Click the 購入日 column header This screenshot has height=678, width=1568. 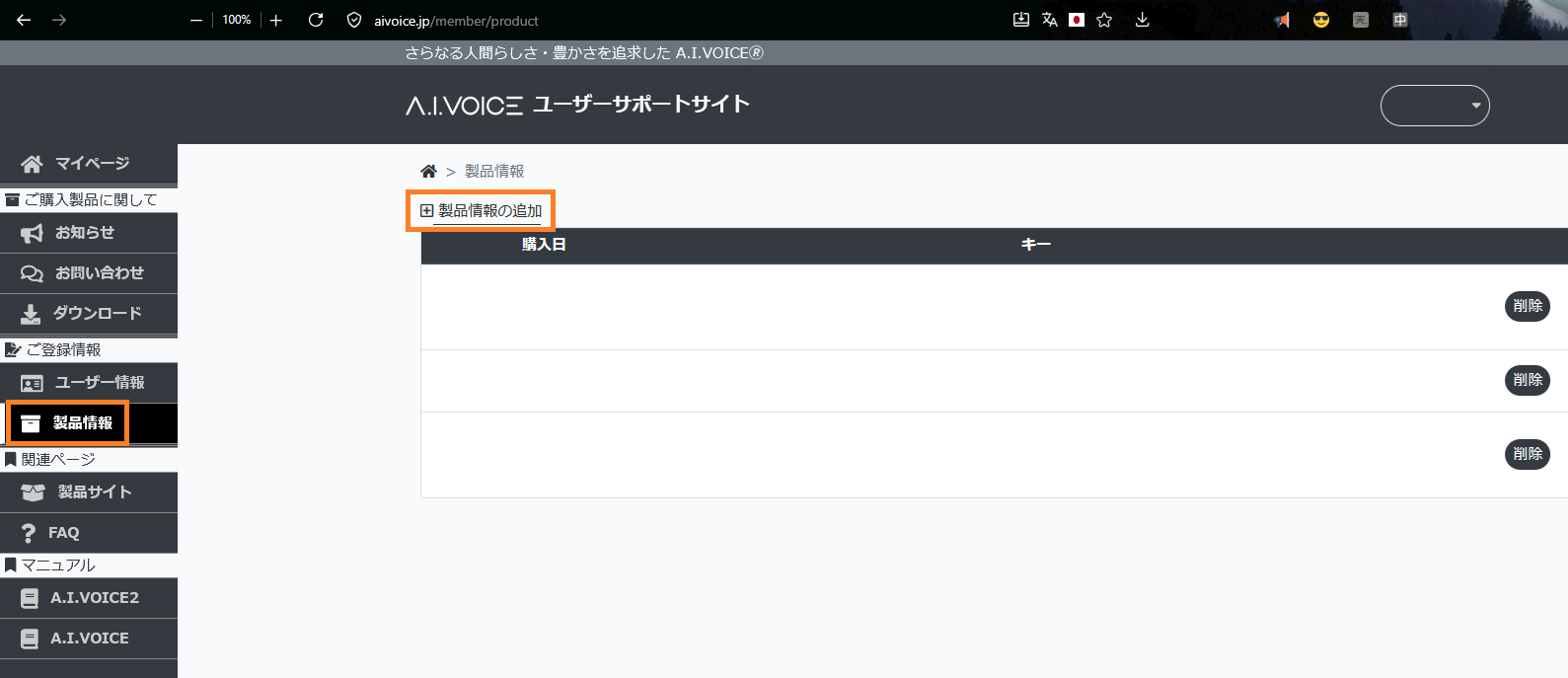(x=544, y=245)
